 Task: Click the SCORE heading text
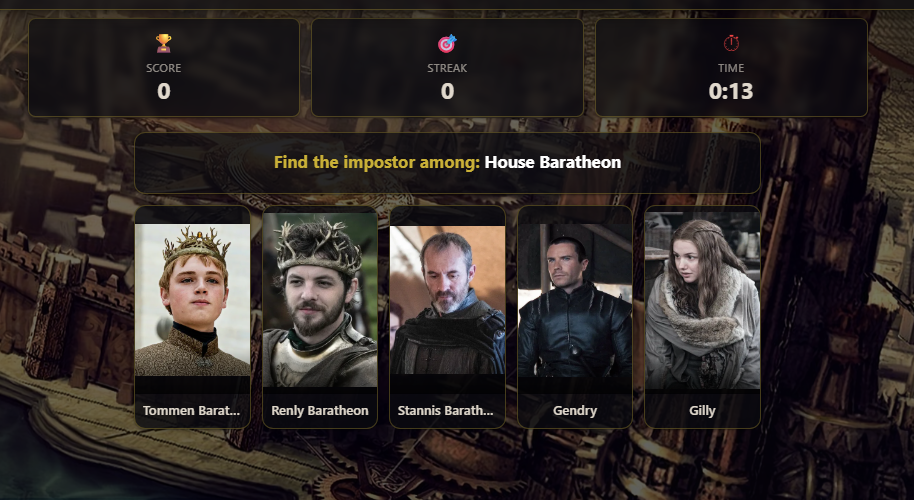164,68
